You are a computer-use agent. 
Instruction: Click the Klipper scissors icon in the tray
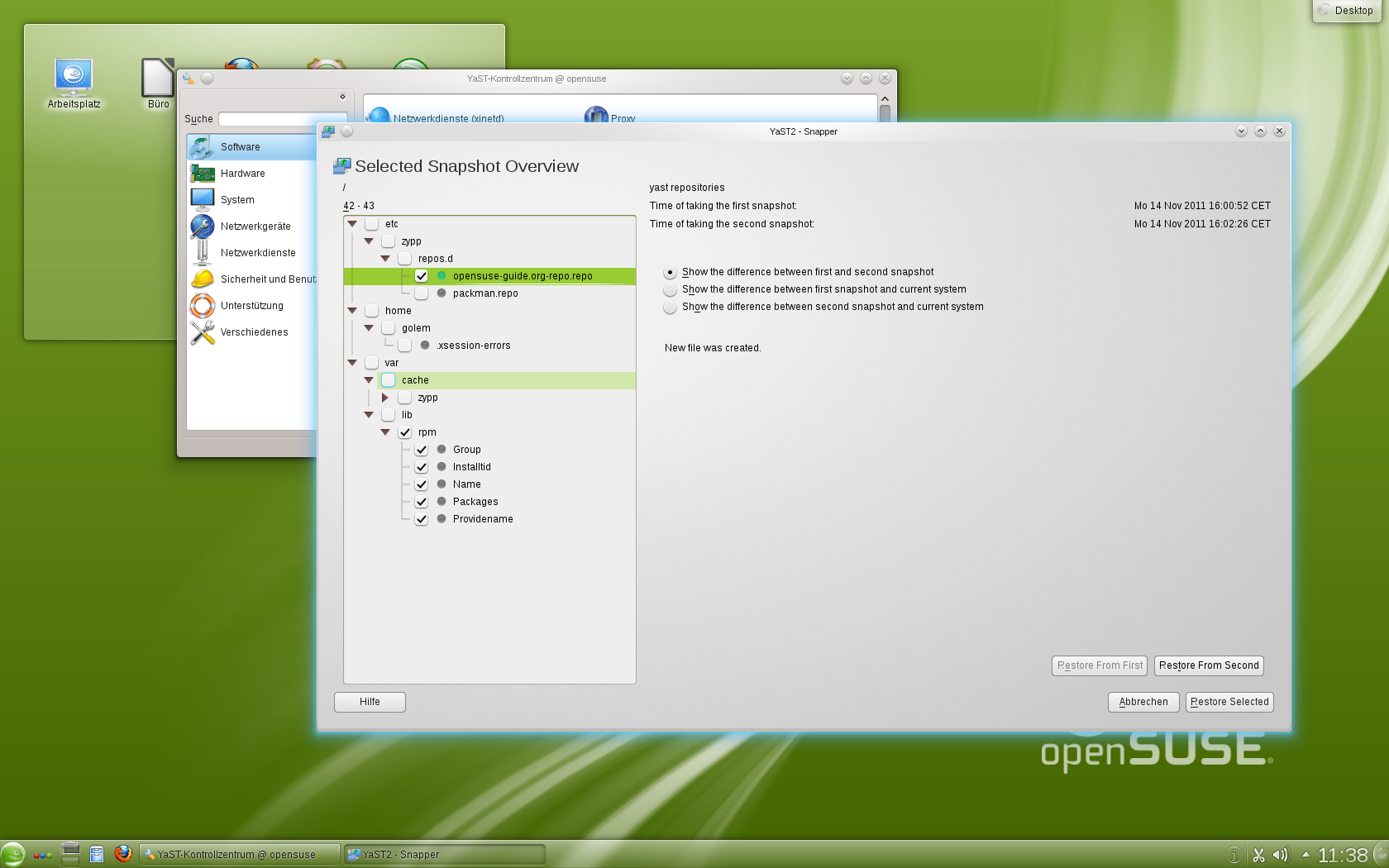[1258, 854]
